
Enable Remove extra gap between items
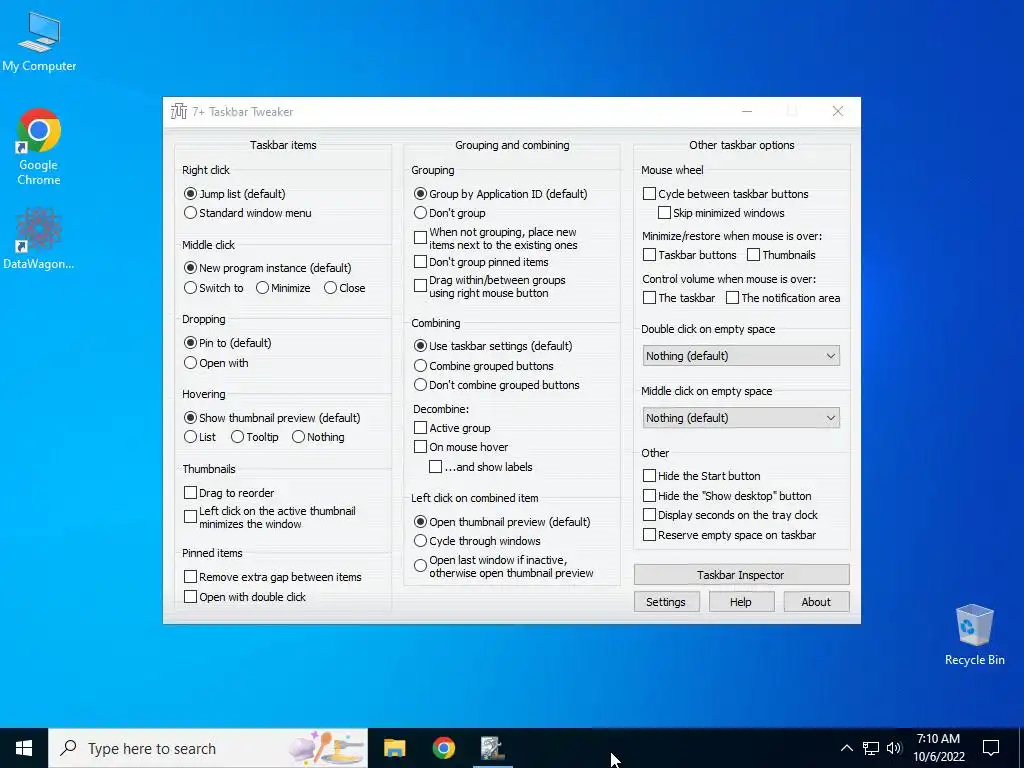click(x=273, y=577)
